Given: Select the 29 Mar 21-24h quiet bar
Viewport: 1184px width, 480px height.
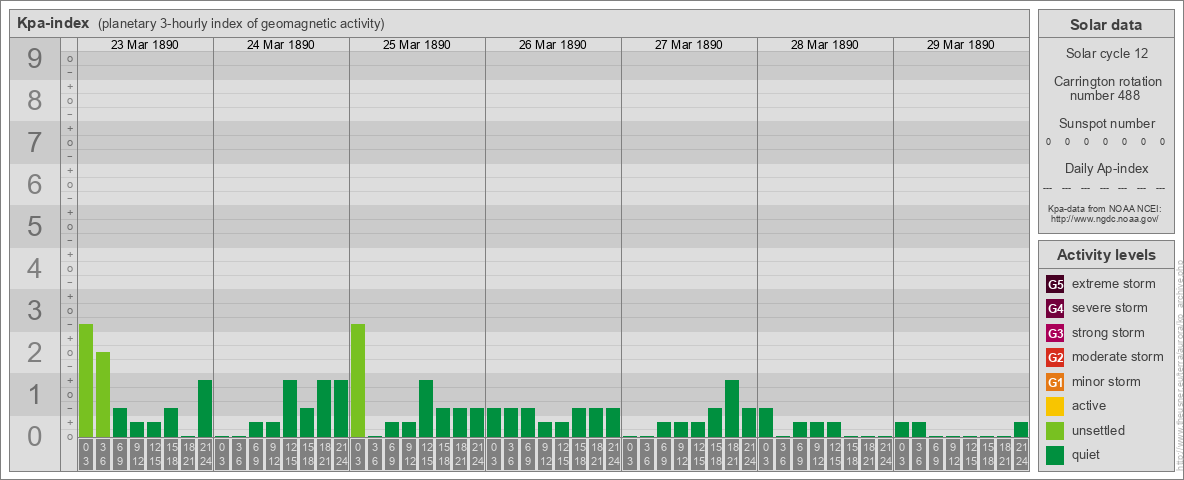Looking at the screenshot, I should click(x=1020, y=429).
